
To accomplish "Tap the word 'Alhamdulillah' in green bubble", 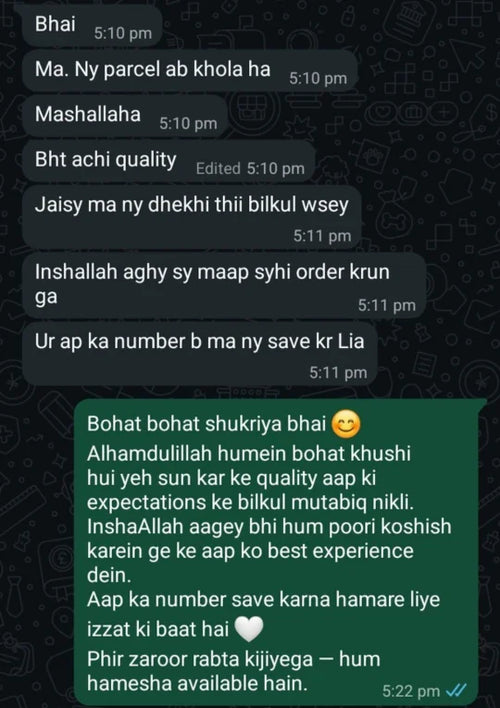I will tap(150, 454).
